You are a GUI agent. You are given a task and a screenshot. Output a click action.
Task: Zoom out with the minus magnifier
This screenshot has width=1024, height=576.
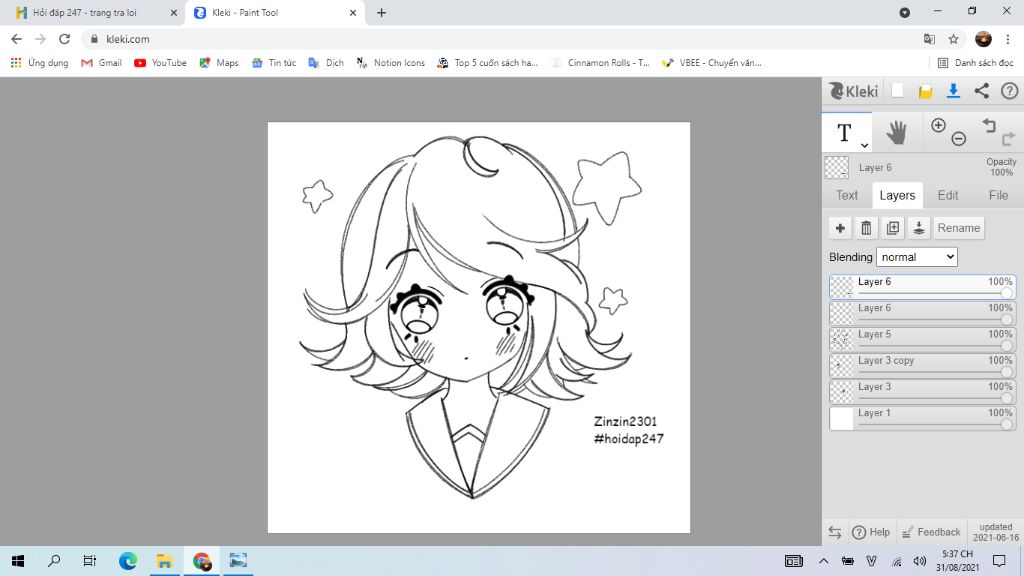958,138
